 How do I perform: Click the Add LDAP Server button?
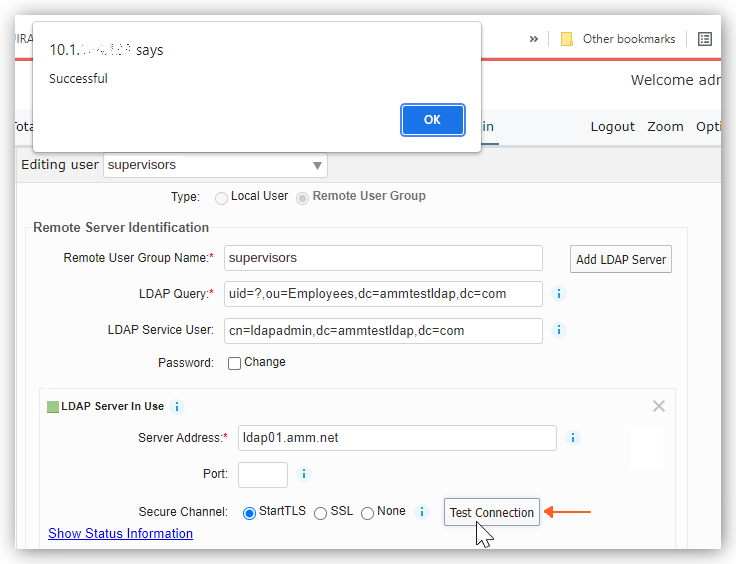pyautogui.click(x=621, y=259)
